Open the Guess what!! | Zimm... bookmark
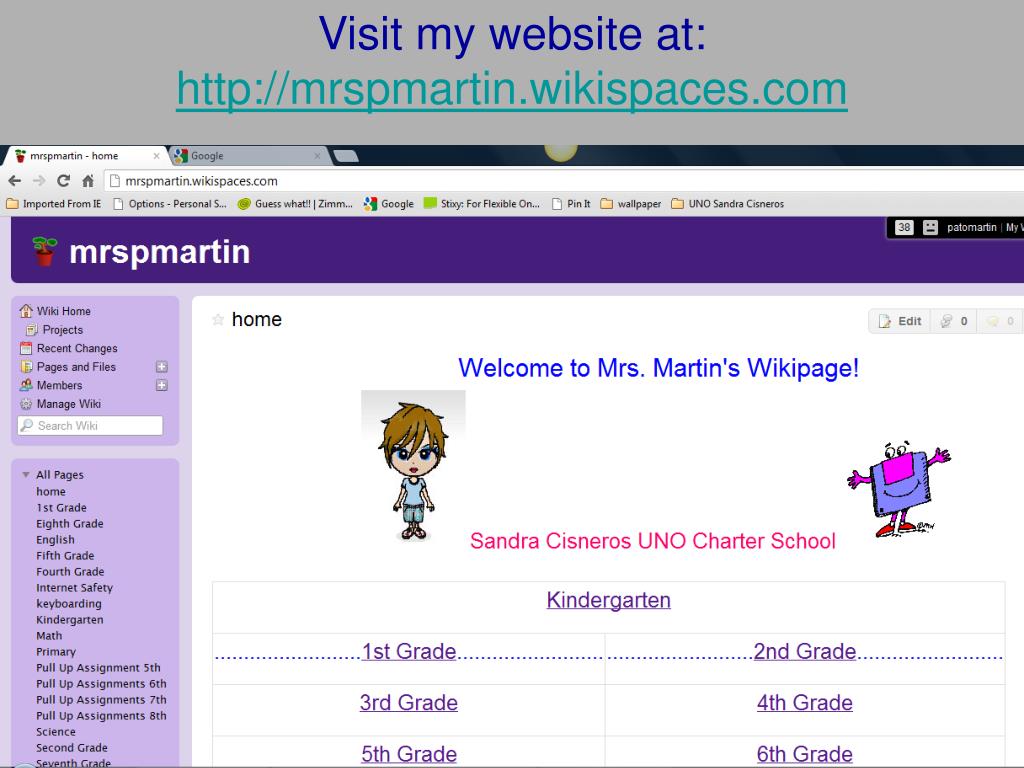The width and height of the screenshot is (1024, 768). click(295, 204)
